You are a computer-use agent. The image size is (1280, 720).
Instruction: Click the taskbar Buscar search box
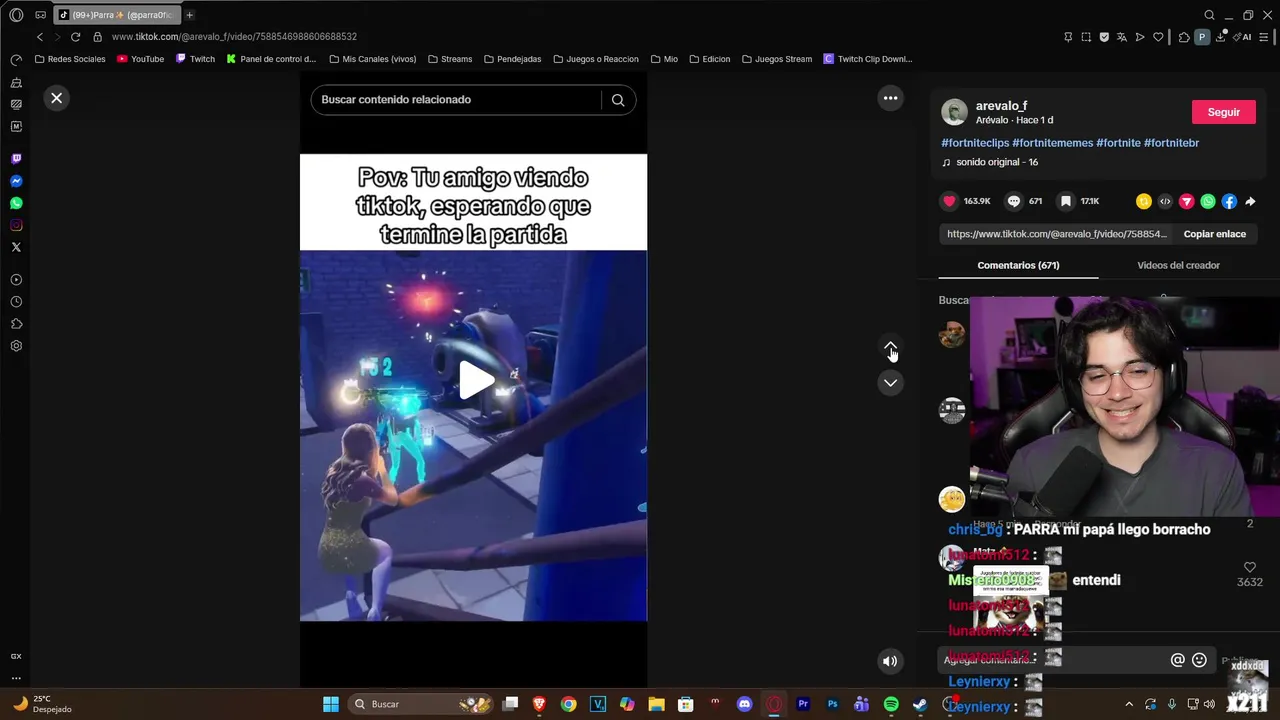pos(420,704)
